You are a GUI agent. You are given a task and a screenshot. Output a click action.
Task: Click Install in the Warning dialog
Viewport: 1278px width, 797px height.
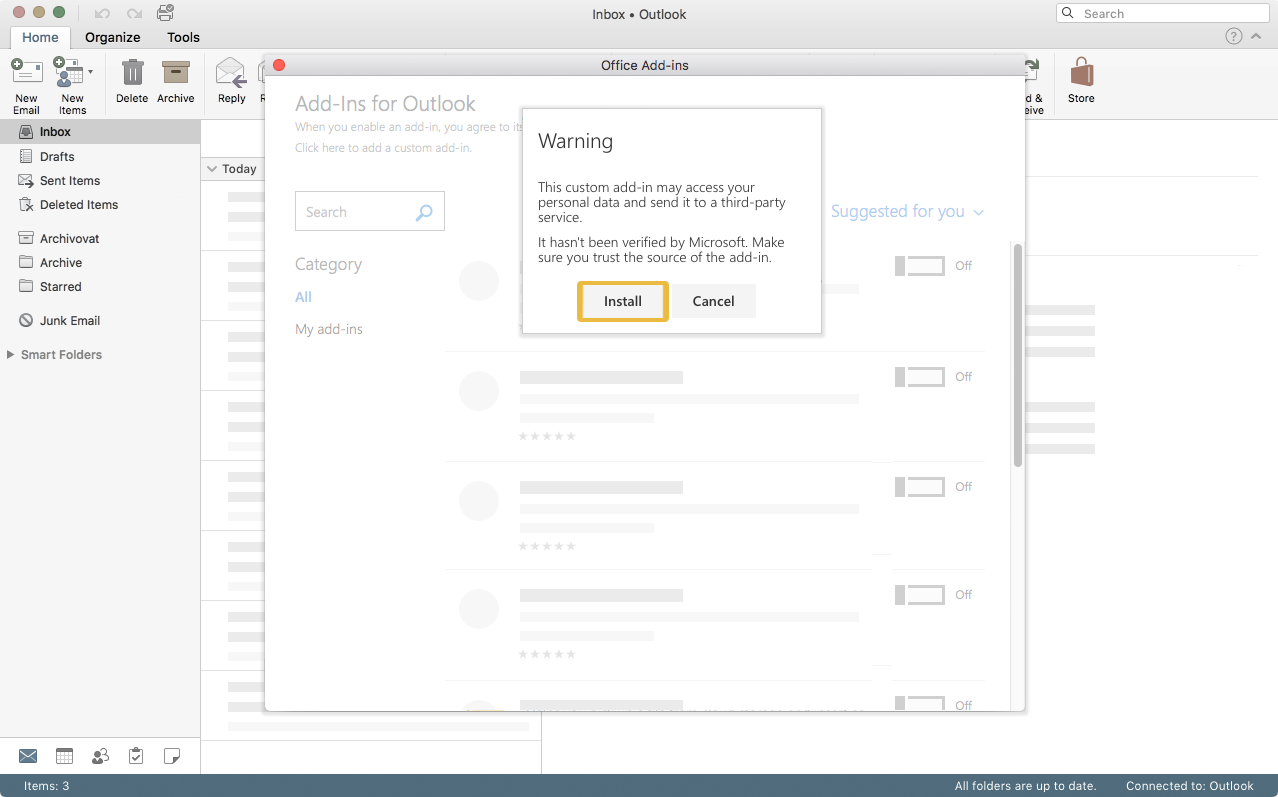click(x=623, y=301)
